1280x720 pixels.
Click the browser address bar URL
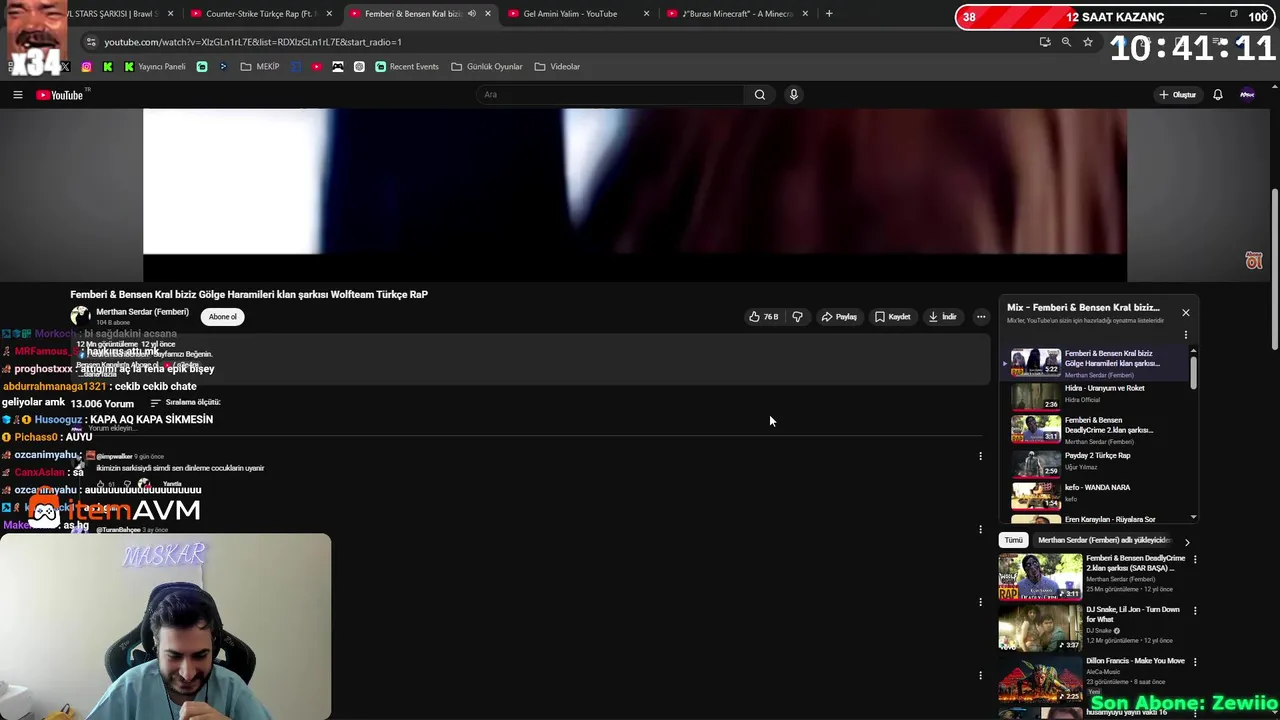[x=253, y=42]
